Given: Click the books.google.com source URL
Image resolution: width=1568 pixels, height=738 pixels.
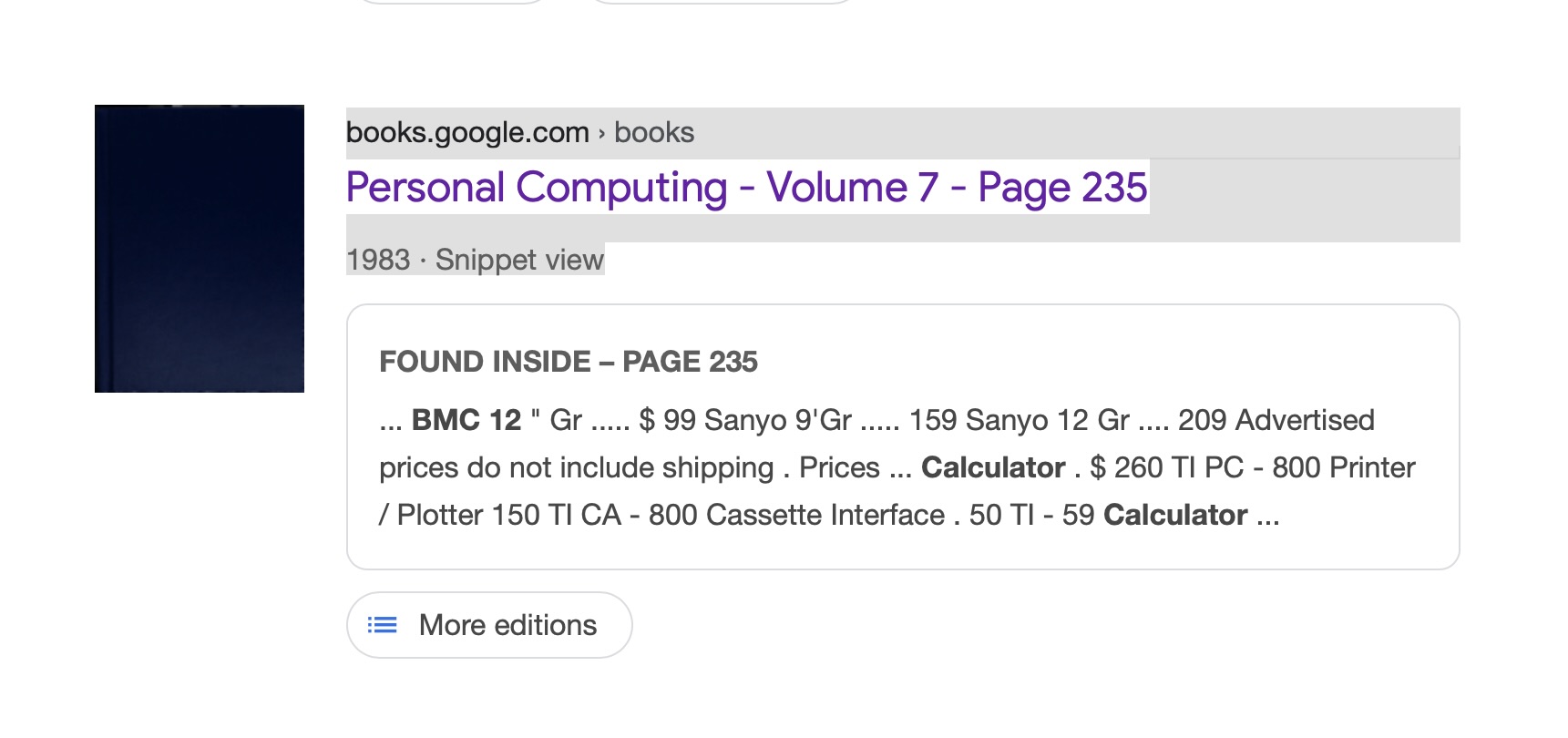Looking at the screenshot, I should point(467,133).
